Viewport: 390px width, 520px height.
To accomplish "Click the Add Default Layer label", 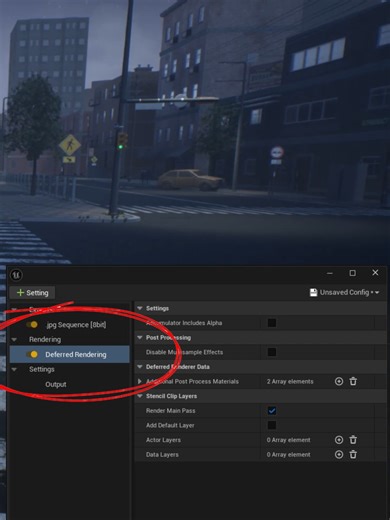I will pos(170,425).
